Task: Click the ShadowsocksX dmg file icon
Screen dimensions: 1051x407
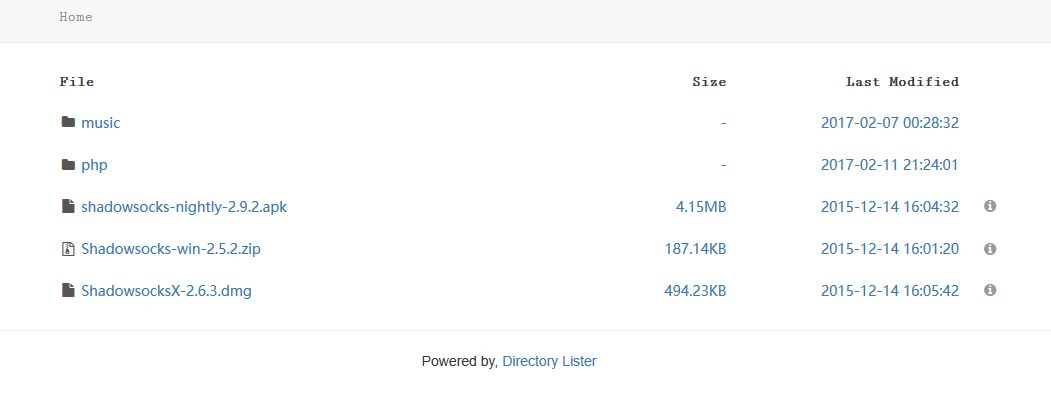Action: 68,291
